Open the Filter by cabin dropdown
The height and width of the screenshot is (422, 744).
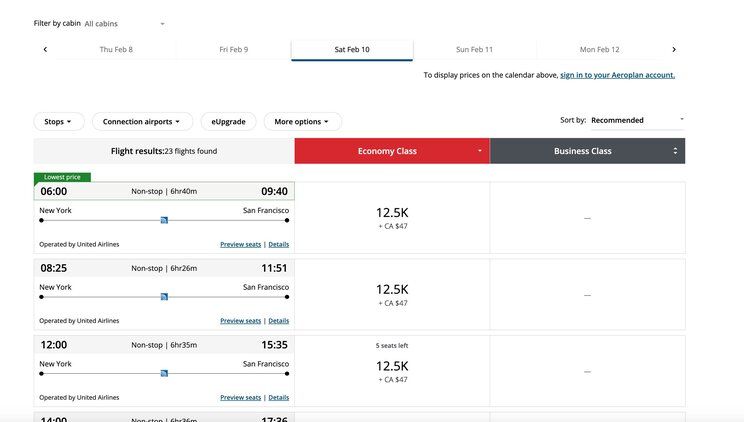click(125, 23)
